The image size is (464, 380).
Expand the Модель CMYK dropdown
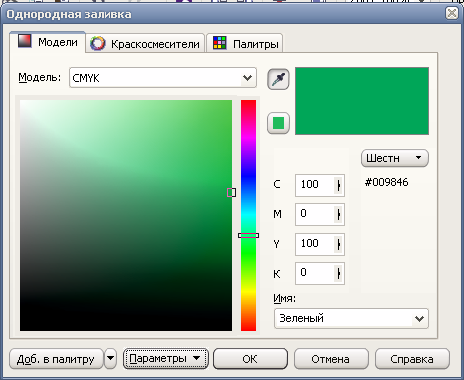click(247, 78)
